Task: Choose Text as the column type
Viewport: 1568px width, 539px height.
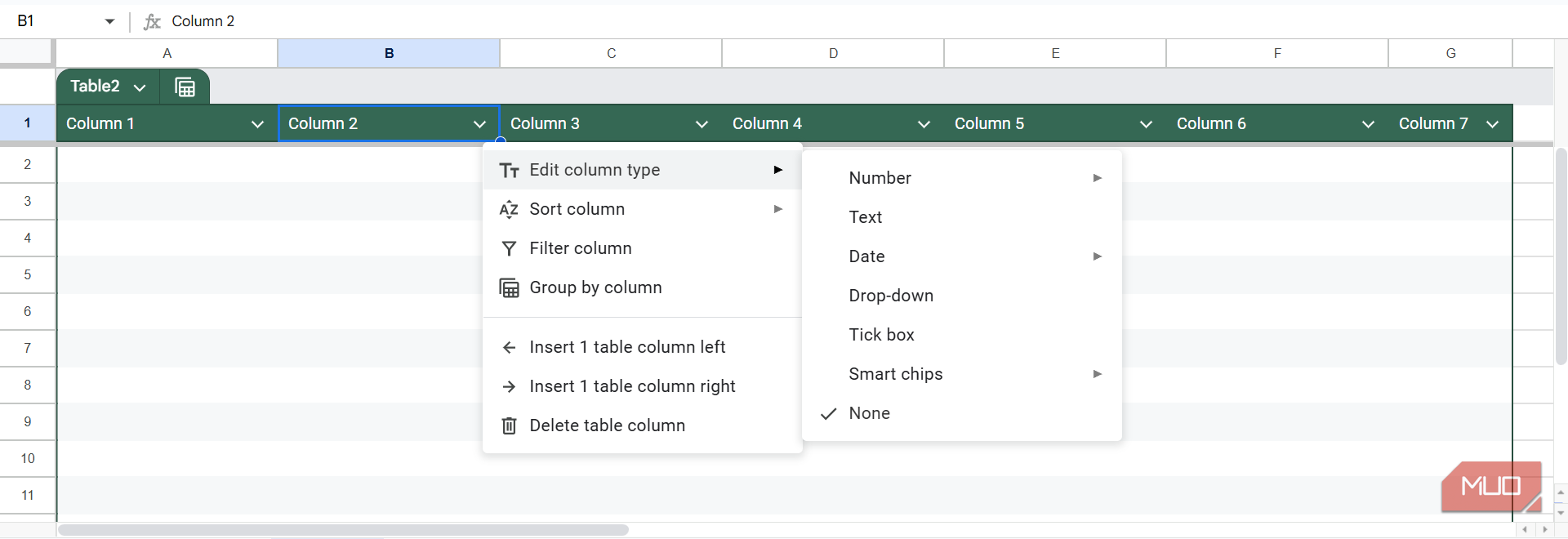Action: (x=865, y=217)
